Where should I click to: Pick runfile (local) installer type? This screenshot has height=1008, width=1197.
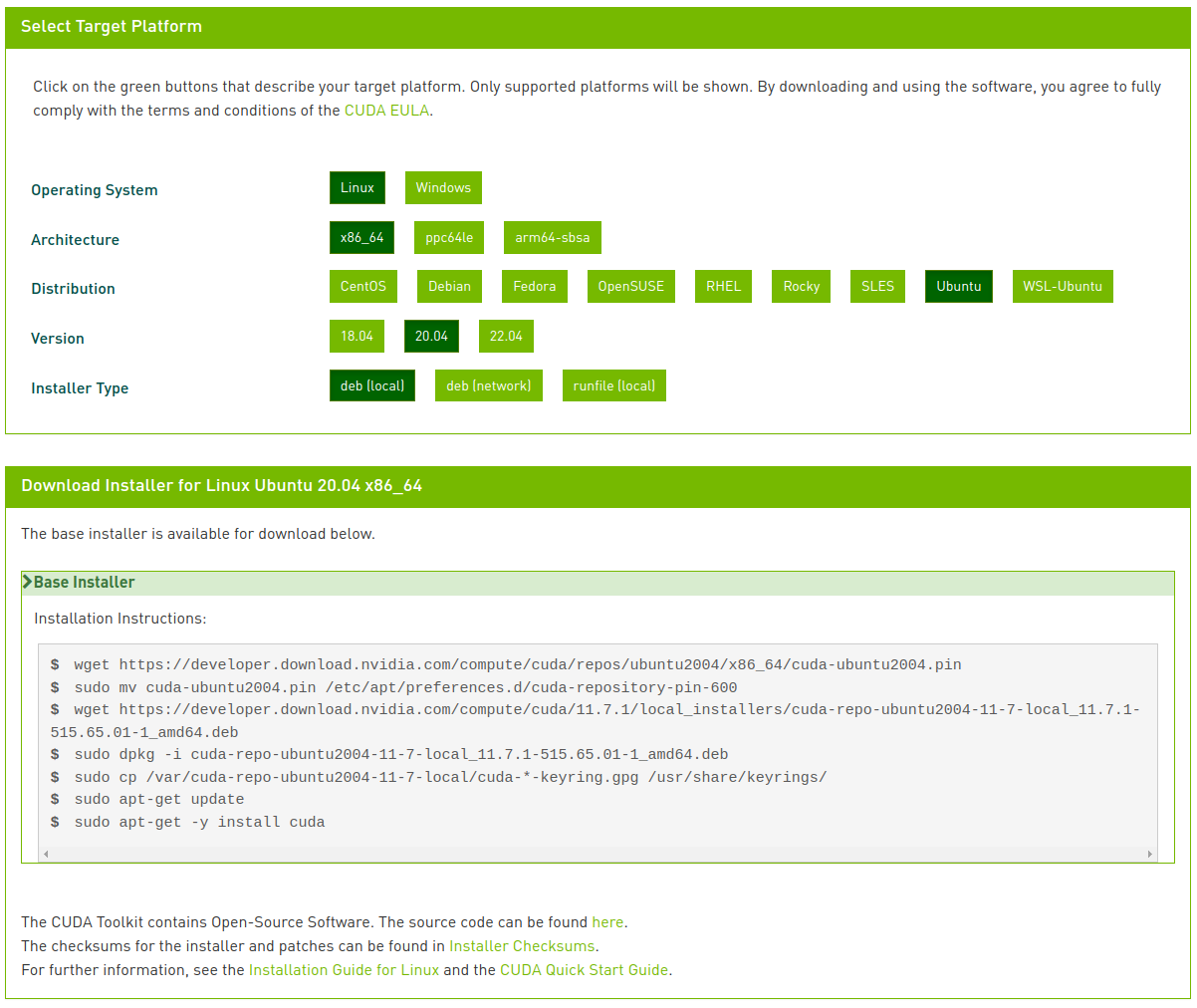[614, 385]
